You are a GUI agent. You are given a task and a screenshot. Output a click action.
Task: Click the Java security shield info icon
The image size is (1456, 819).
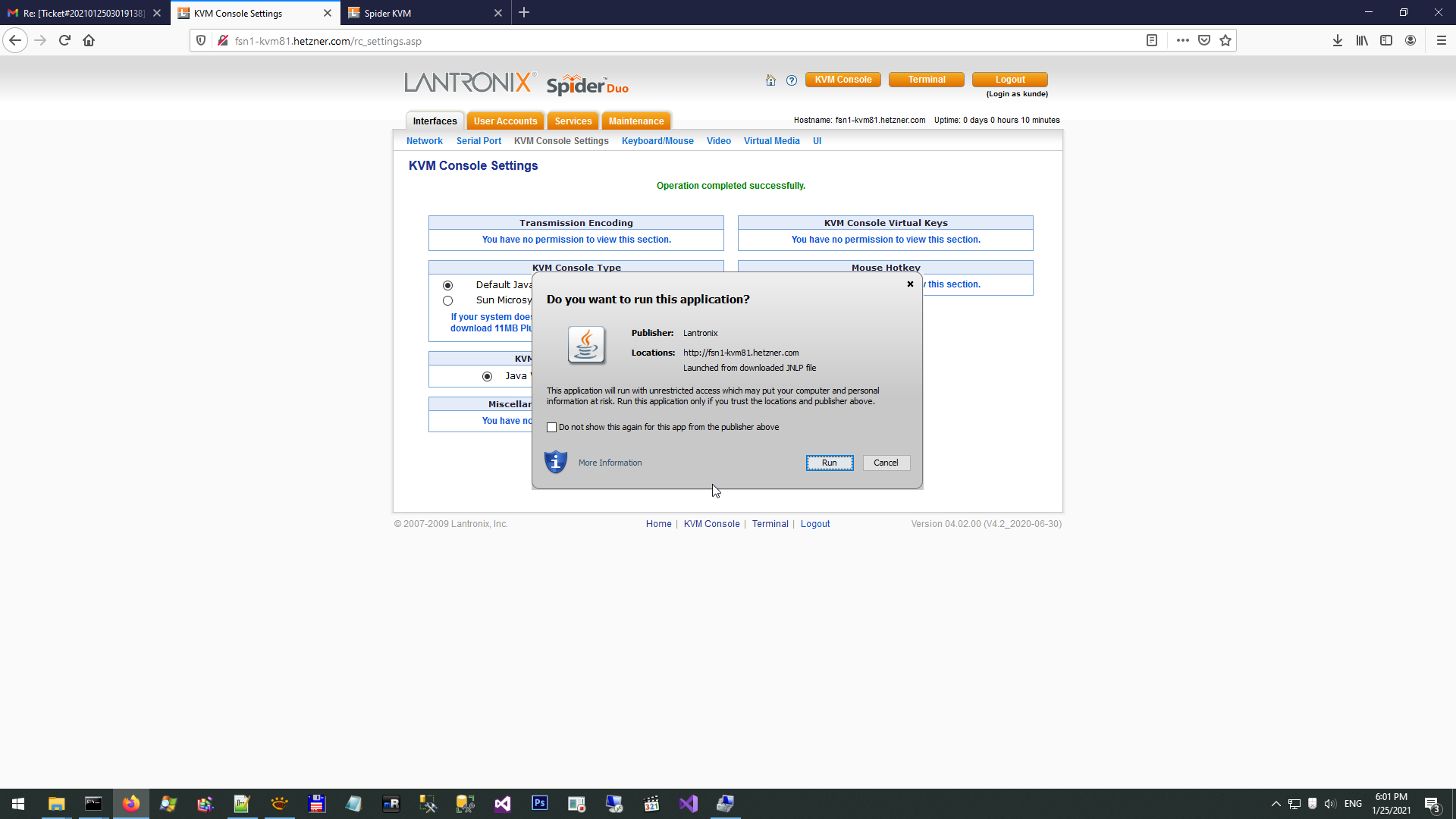pos(556,462)
